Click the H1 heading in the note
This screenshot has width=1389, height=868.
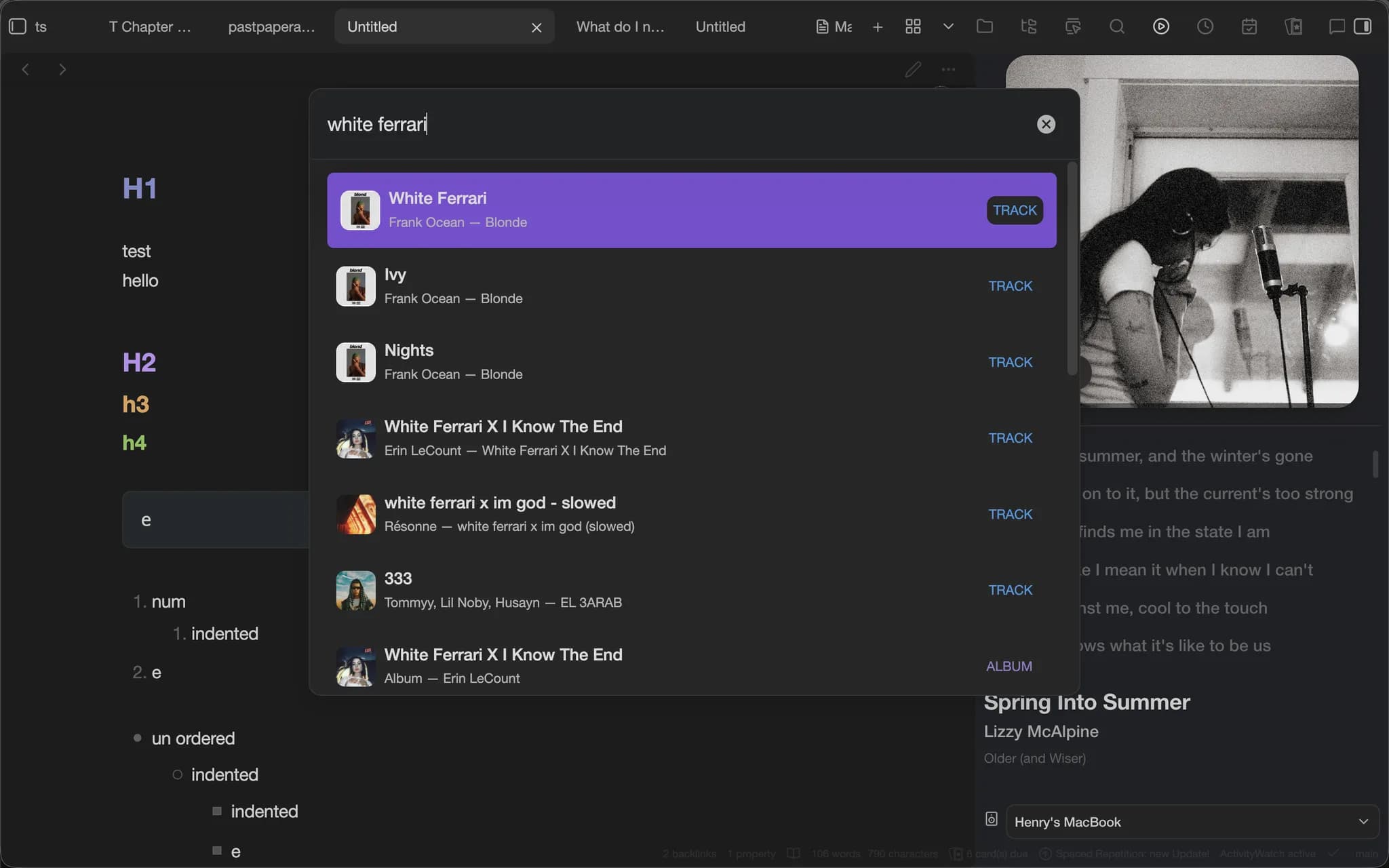click(140, 189)
